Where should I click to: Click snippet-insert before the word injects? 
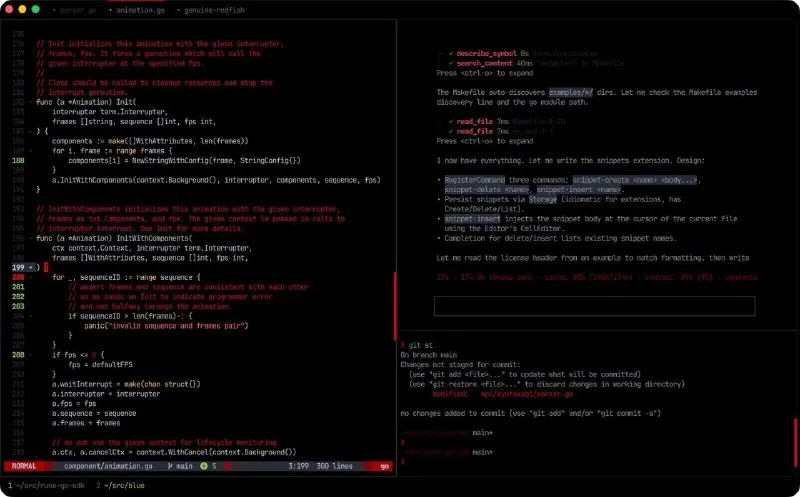click(x=472, y=218)
